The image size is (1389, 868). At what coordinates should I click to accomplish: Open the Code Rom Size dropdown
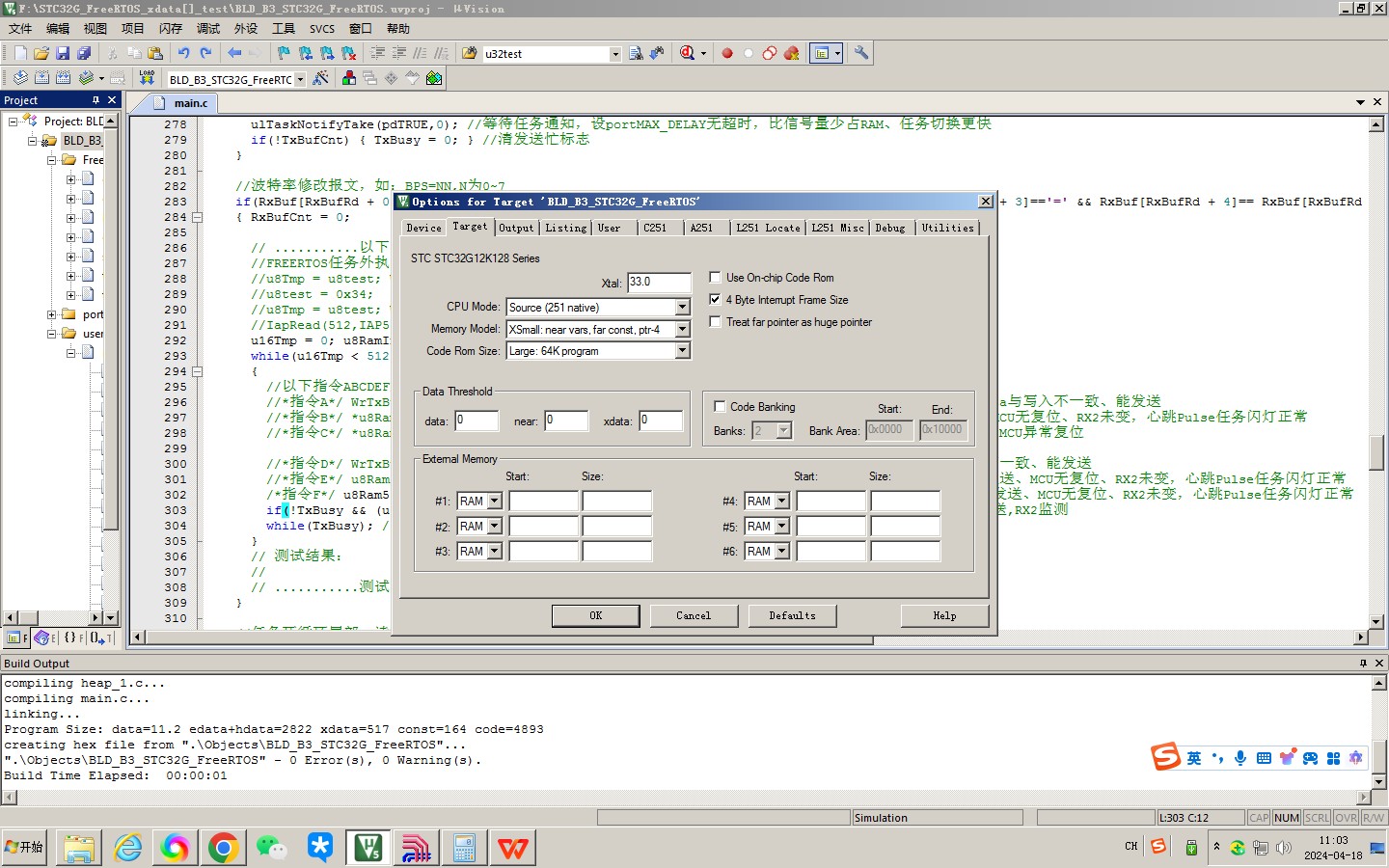click(x=682, y=350)
